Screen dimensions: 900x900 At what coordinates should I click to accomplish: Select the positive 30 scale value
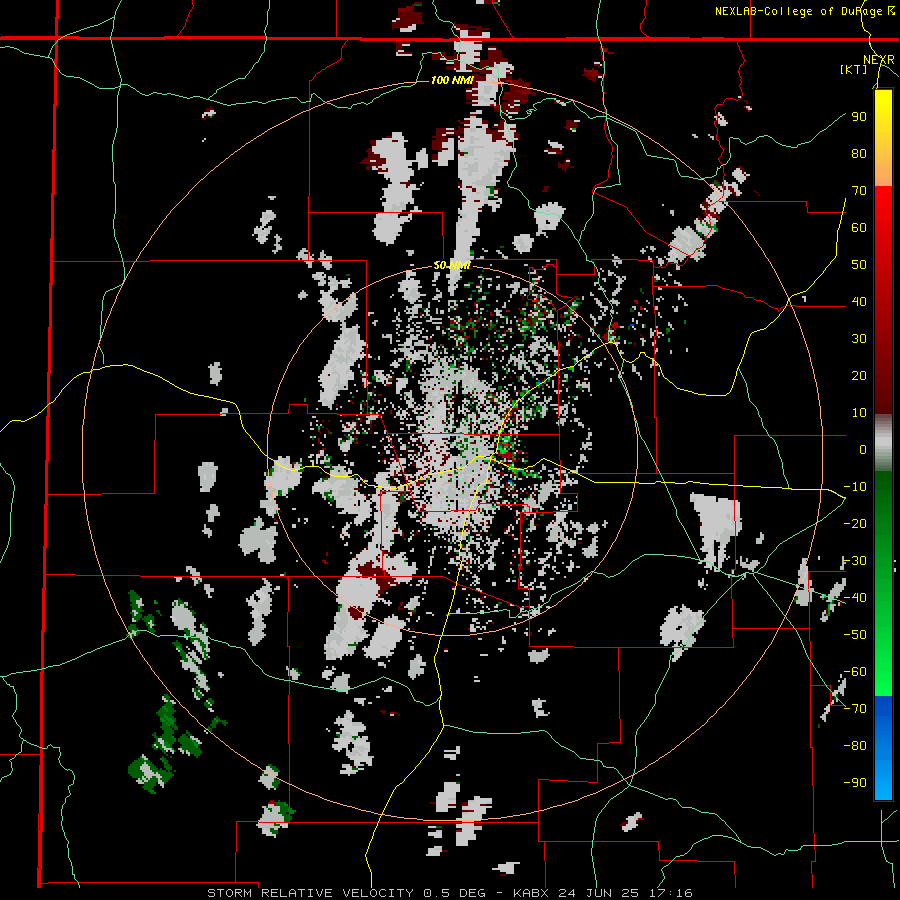point(859,339)
